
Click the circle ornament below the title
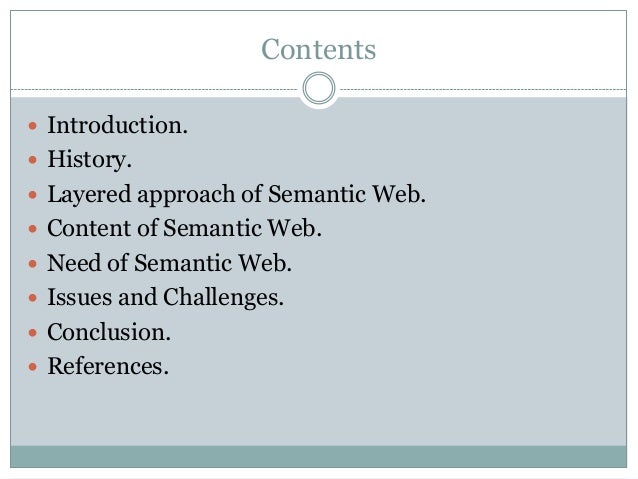pyautogui.click(x=318, y=89)
